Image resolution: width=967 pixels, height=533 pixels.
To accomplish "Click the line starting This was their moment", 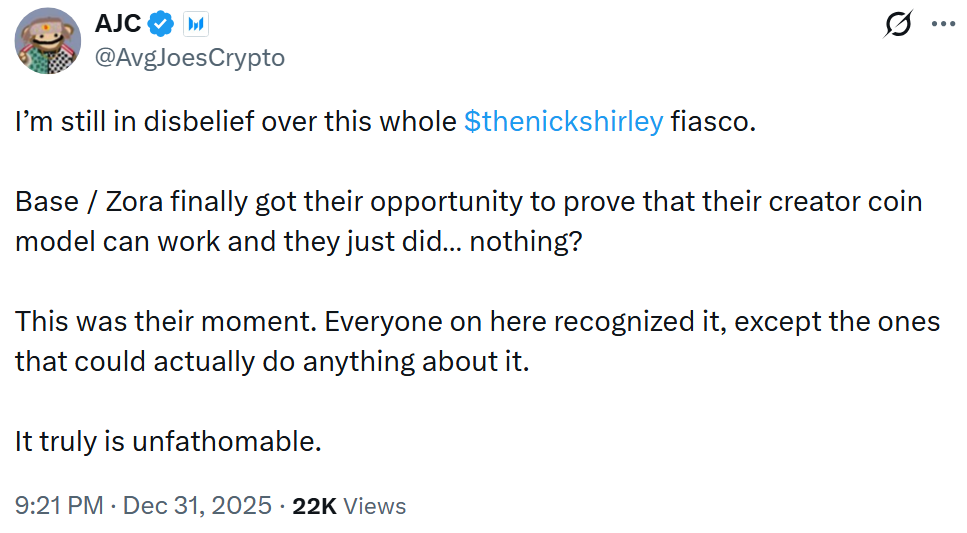I will click(x=477, y=322).
